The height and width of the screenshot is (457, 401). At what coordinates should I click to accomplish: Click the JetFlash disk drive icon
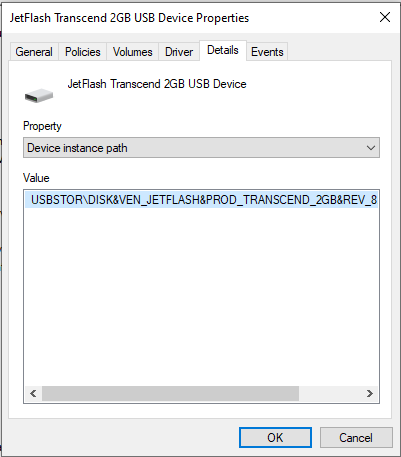point(39,96)
